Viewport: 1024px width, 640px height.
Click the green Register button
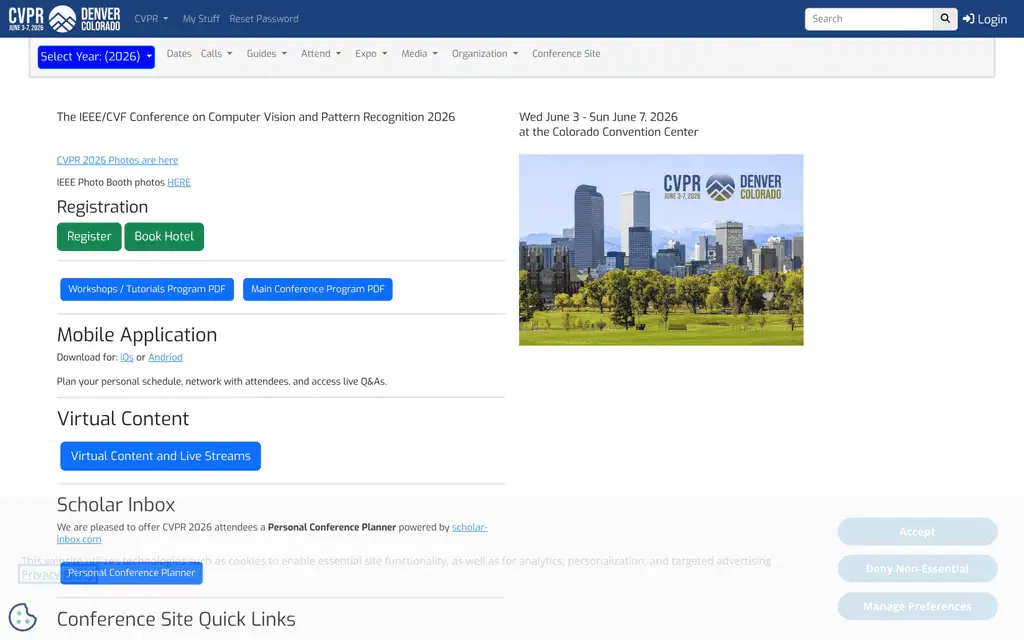coord(89,236)
